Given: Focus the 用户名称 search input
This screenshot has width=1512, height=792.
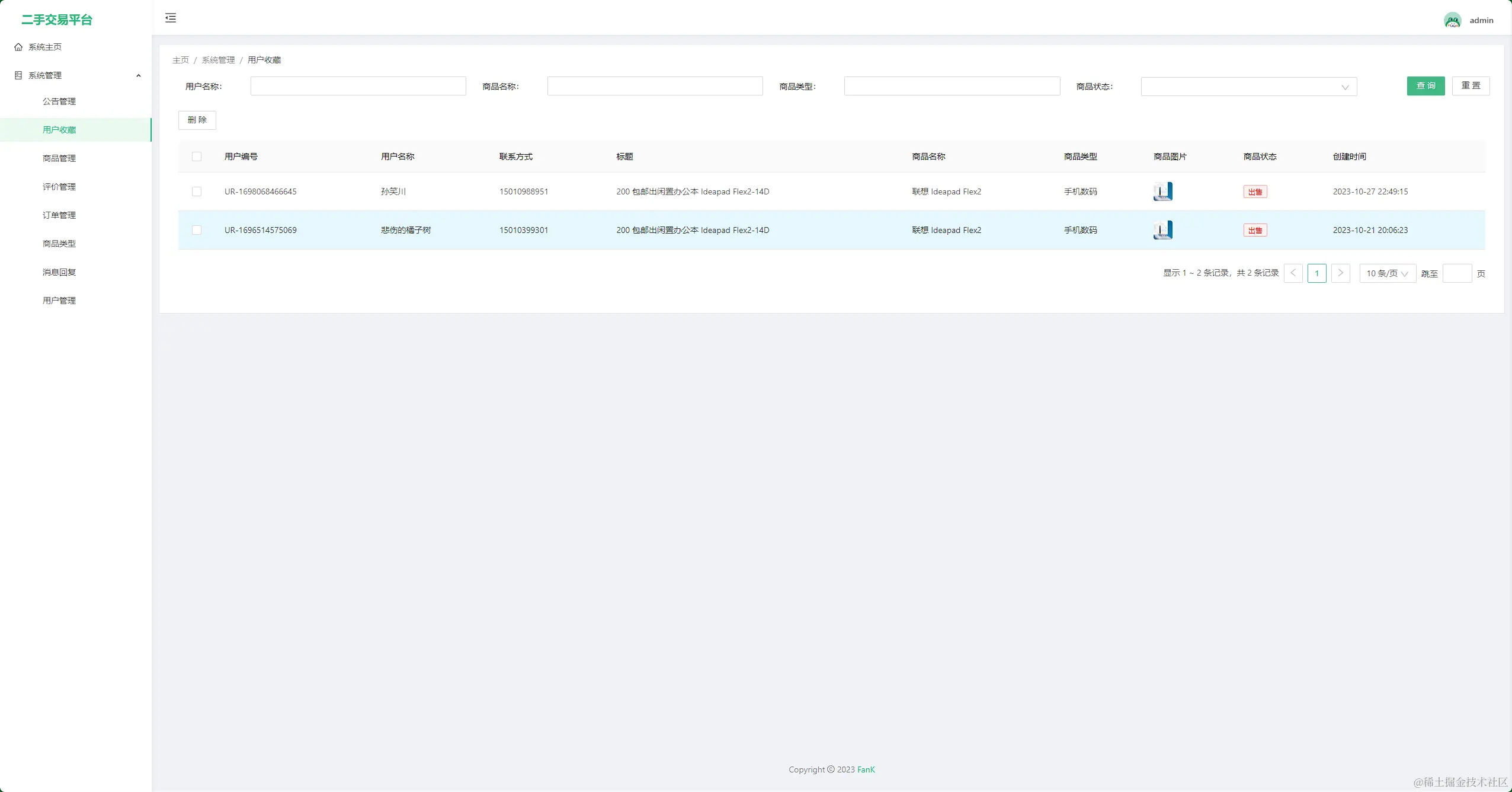Looking at the screenshot, I should point(358,87).
